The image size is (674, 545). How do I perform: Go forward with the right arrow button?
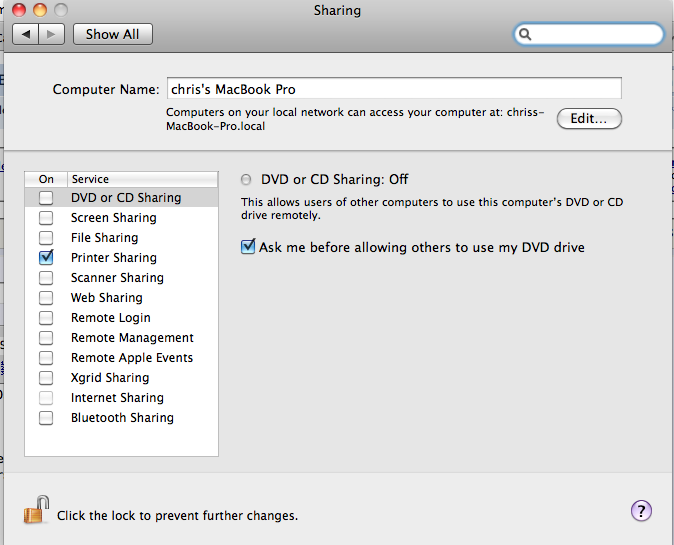(52, 34)
